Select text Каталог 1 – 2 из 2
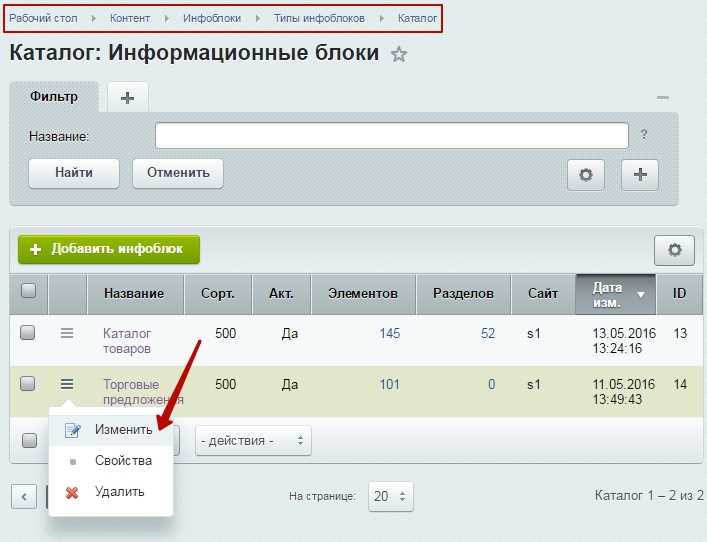Viewport: 707px width, 542px height. [x=649, y=496]
